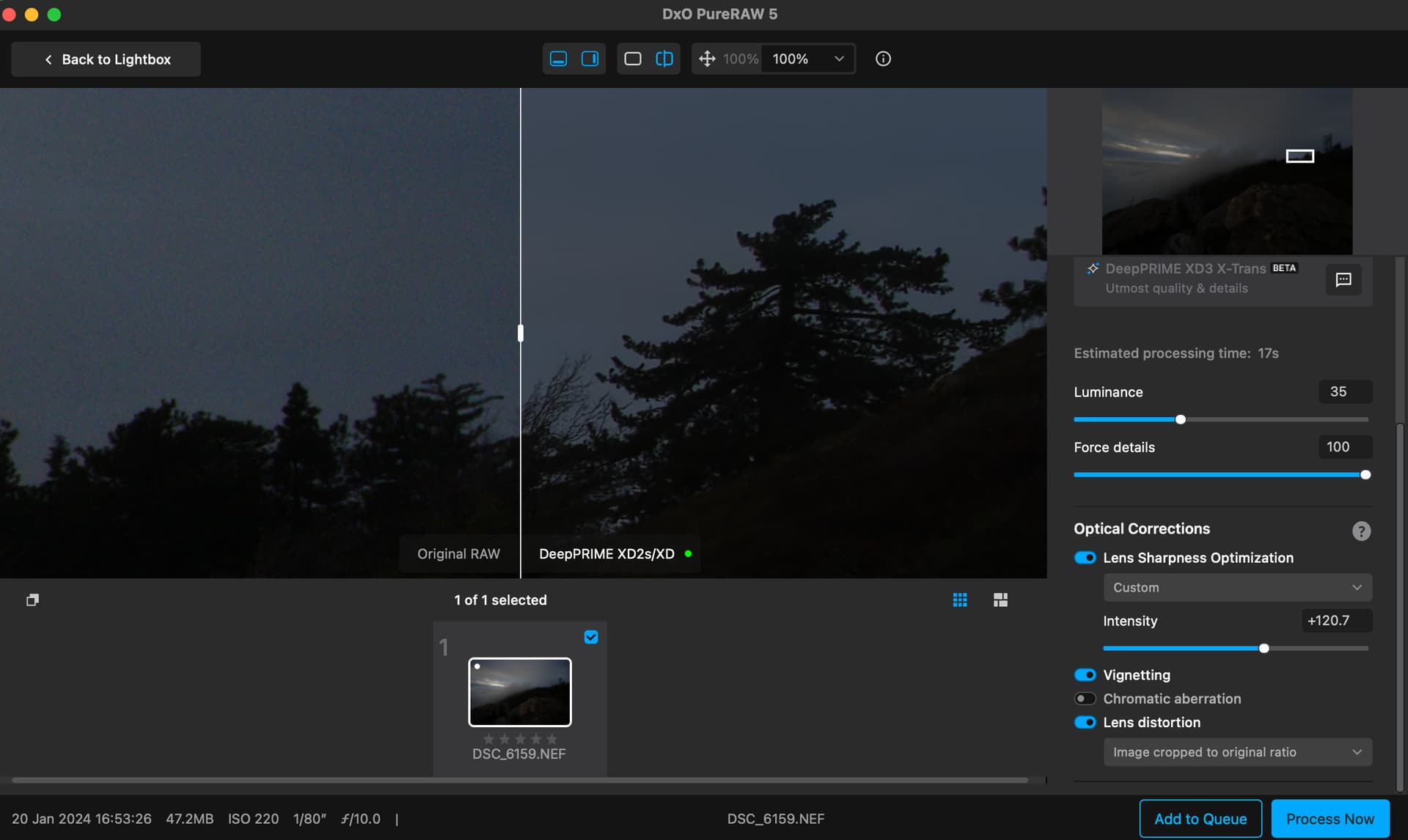Toggle the bottom filmstrip panel icon
The height and width of the screenshot is (840, 1408).
point(558,59)
